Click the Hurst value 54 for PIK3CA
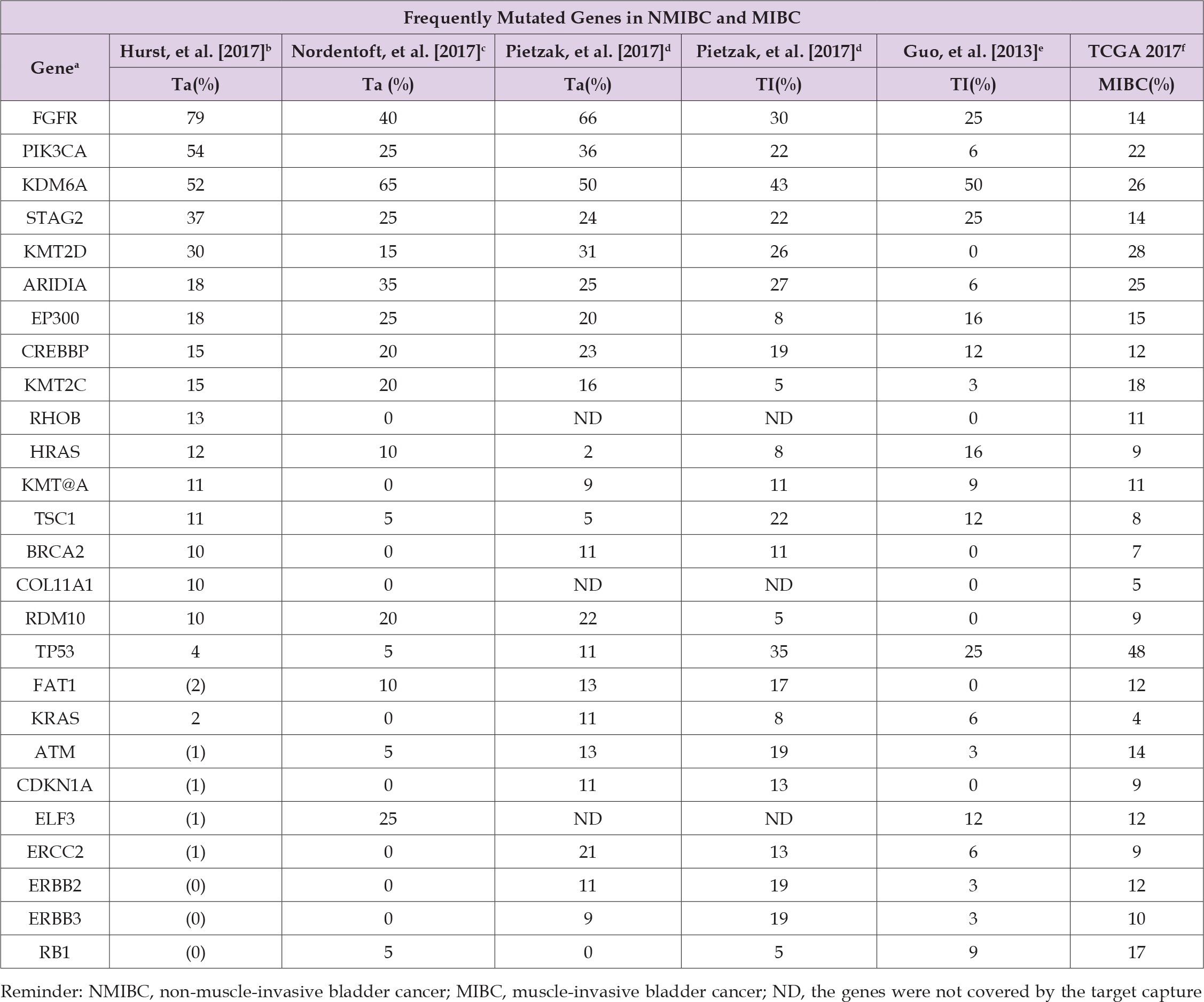1204x1002 pixels. pyautogui.click(x=196, y=151)
